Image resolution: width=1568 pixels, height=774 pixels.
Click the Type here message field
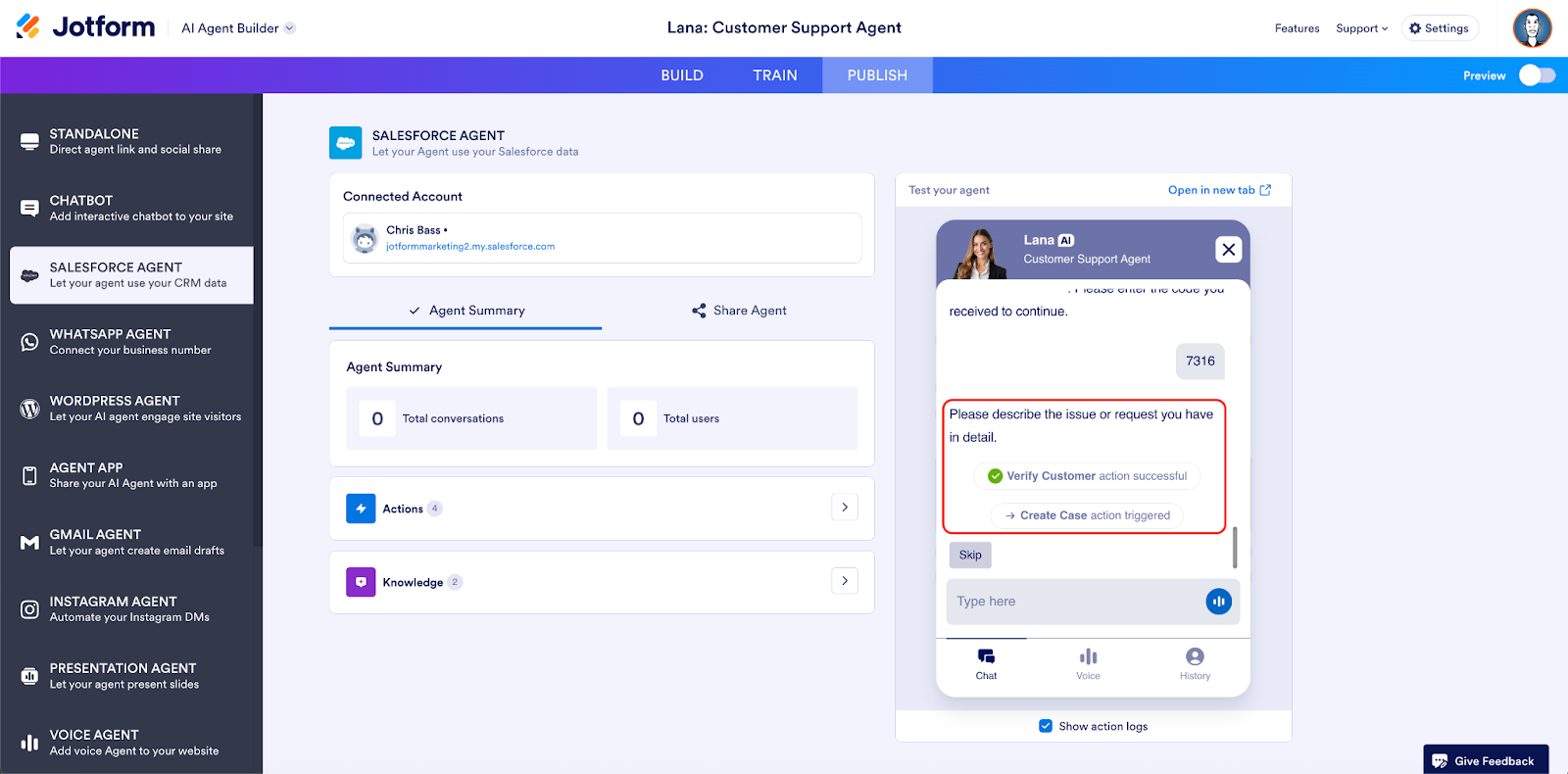(1075, 602)
